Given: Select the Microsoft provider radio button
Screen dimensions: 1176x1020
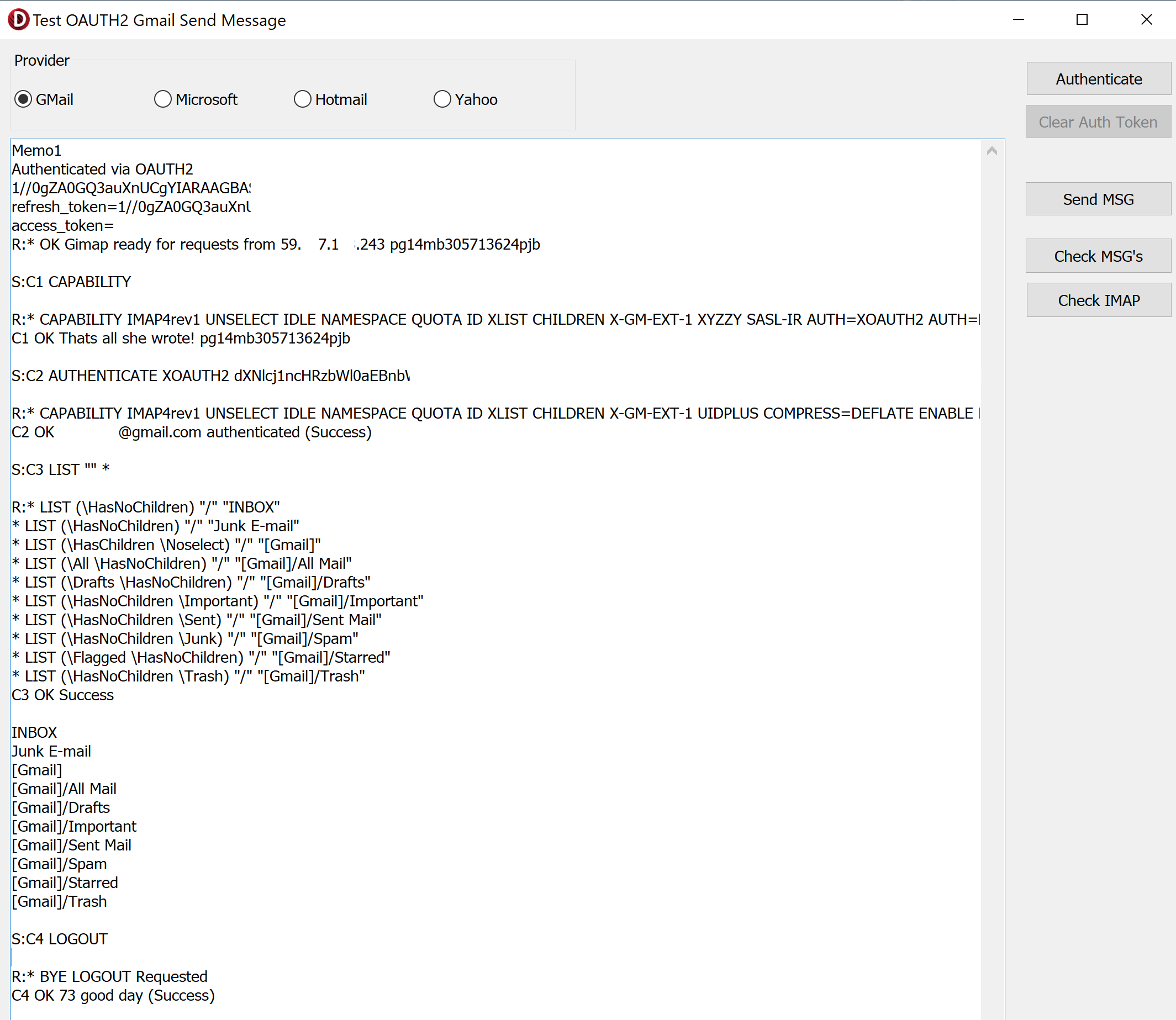Looking at the screenshot, I should point(163,99).
